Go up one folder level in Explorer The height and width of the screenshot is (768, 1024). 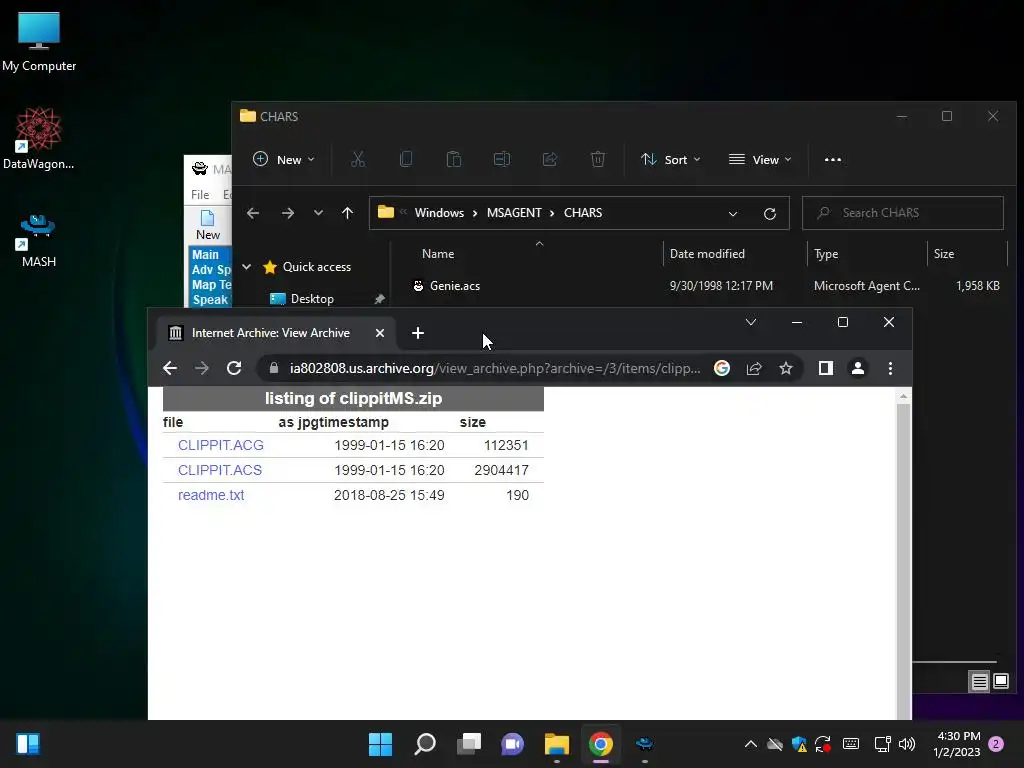347,213
